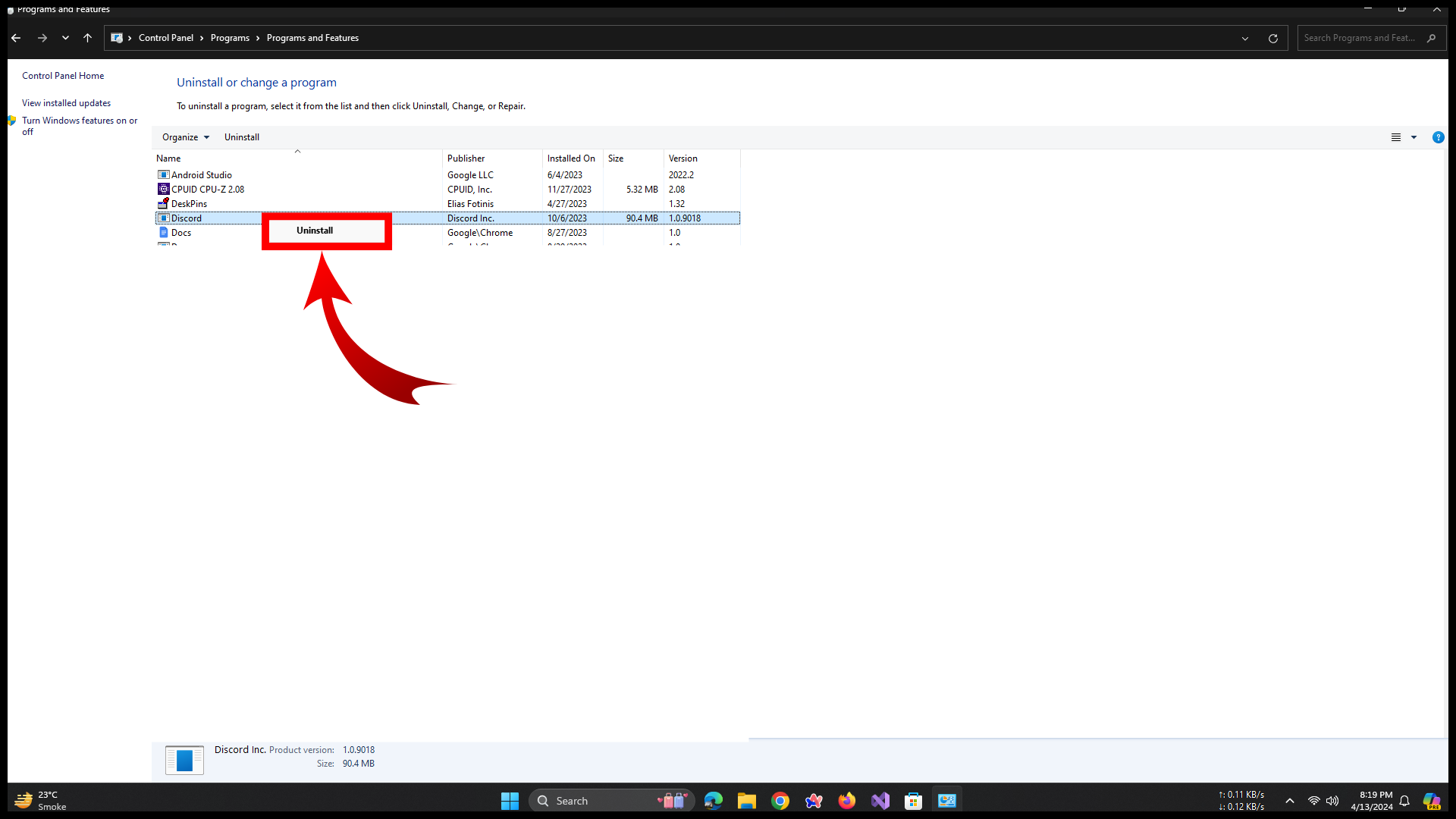This screenshot has width=1456, height=819.
Task: Click the Refresh icon in address bar
Action: pos(1273,39)
